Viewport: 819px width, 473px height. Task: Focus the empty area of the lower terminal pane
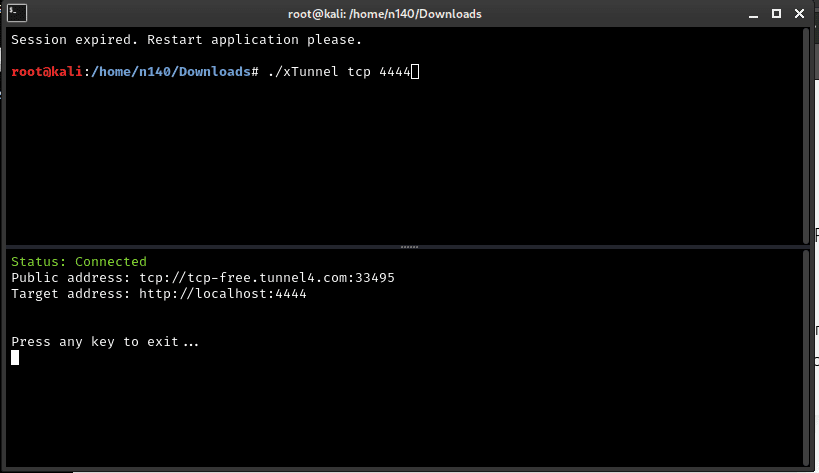coord(400,410)
